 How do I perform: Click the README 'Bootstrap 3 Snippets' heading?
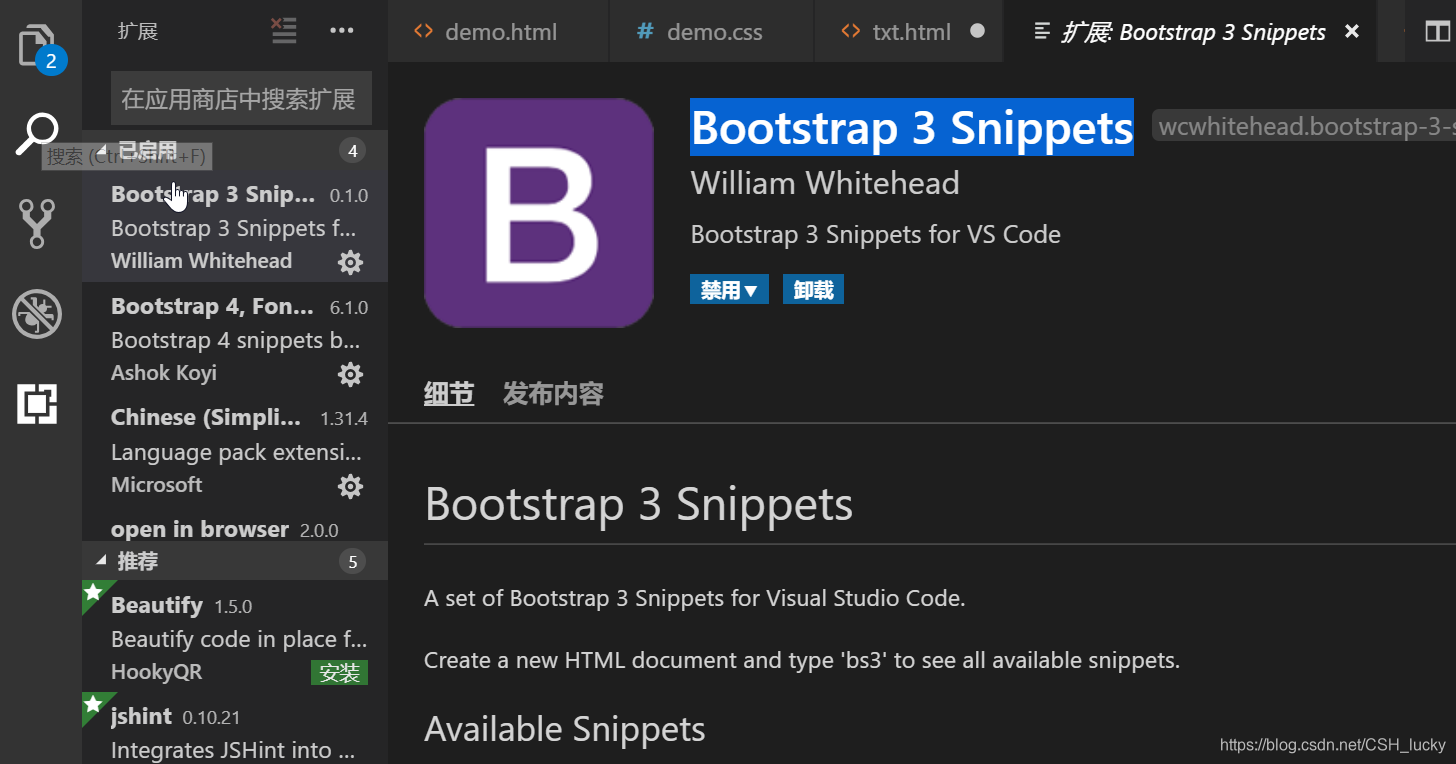pos(639,505)
